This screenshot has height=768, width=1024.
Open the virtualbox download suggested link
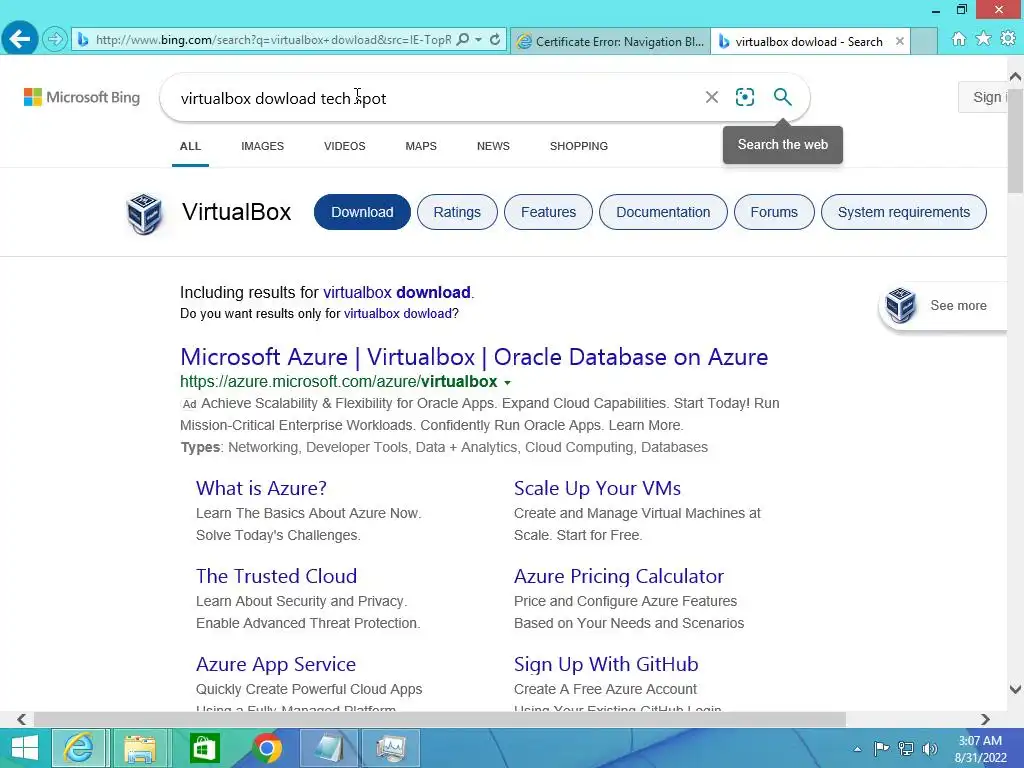coord(396,293)
